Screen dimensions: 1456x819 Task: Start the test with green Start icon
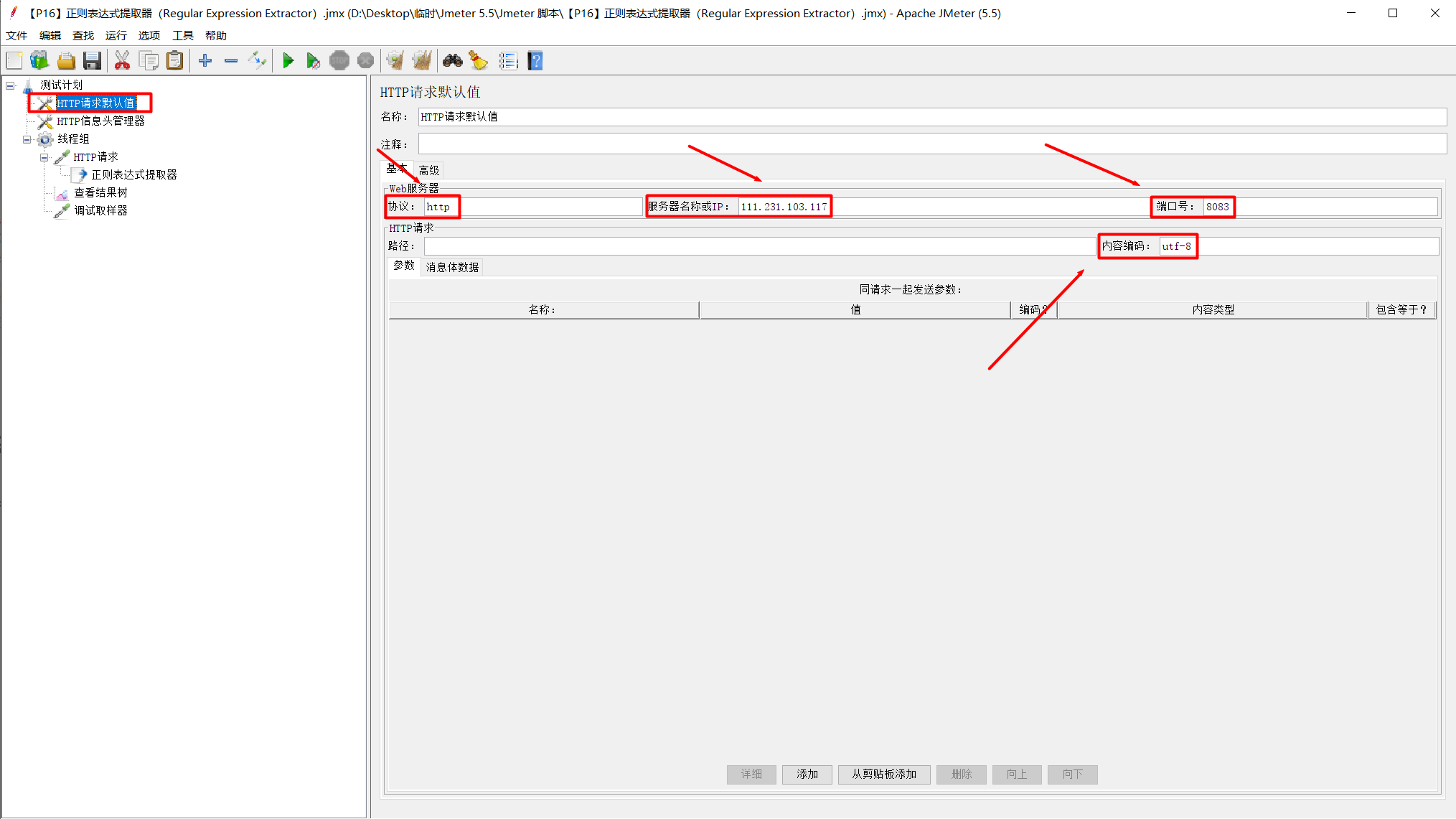(288, 61)
